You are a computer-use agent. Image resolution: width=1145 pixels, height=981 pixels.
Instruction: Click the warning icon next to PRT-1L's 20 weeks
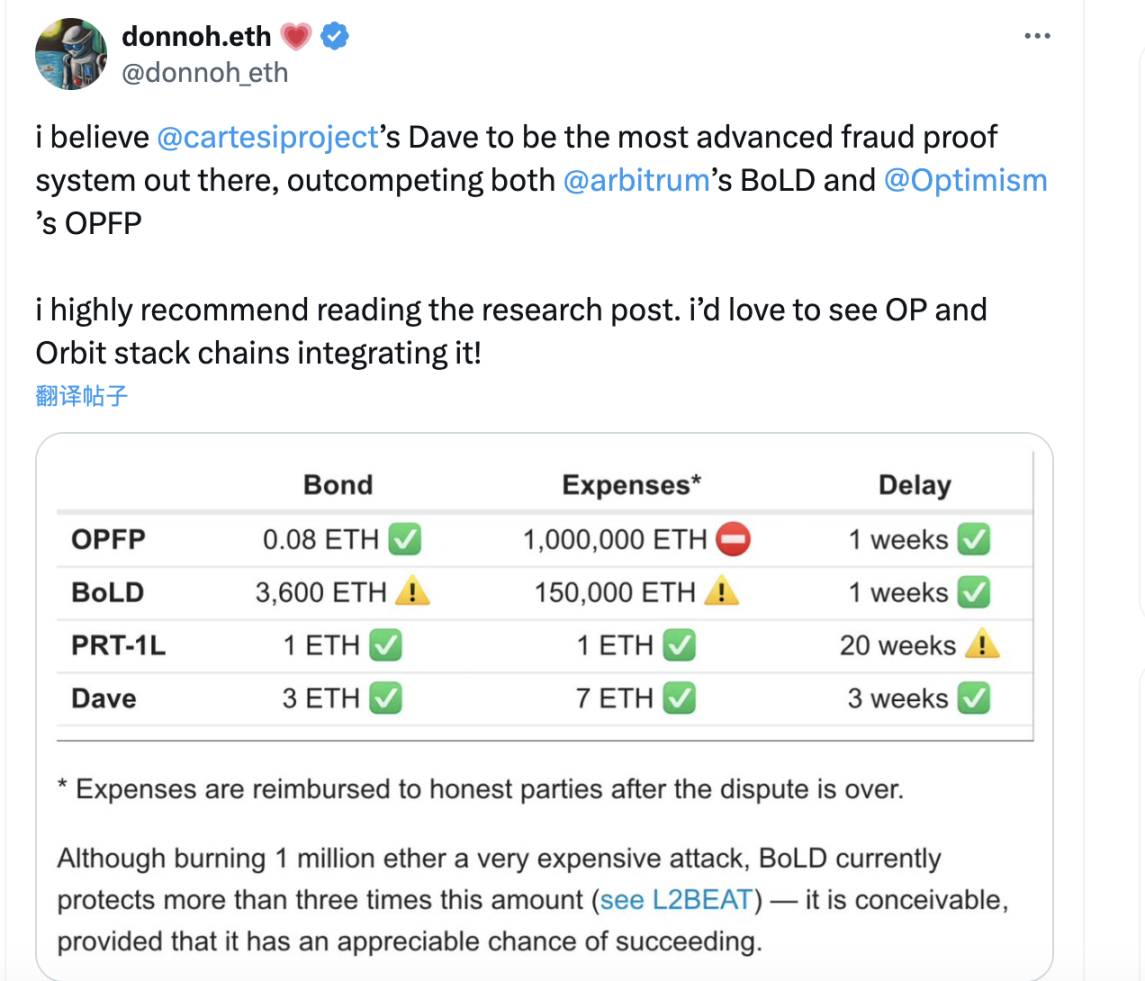tap(981, 645)
